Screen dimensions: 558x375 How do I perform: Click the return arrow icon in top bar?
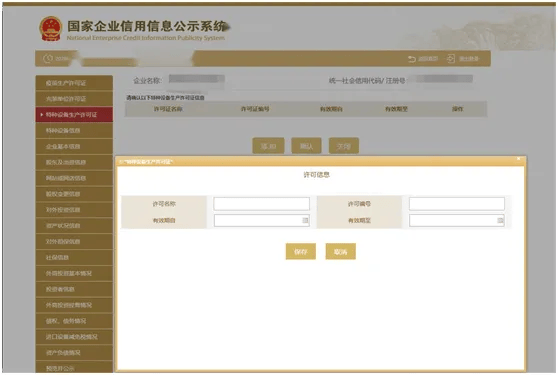click(x=412, y=59)
